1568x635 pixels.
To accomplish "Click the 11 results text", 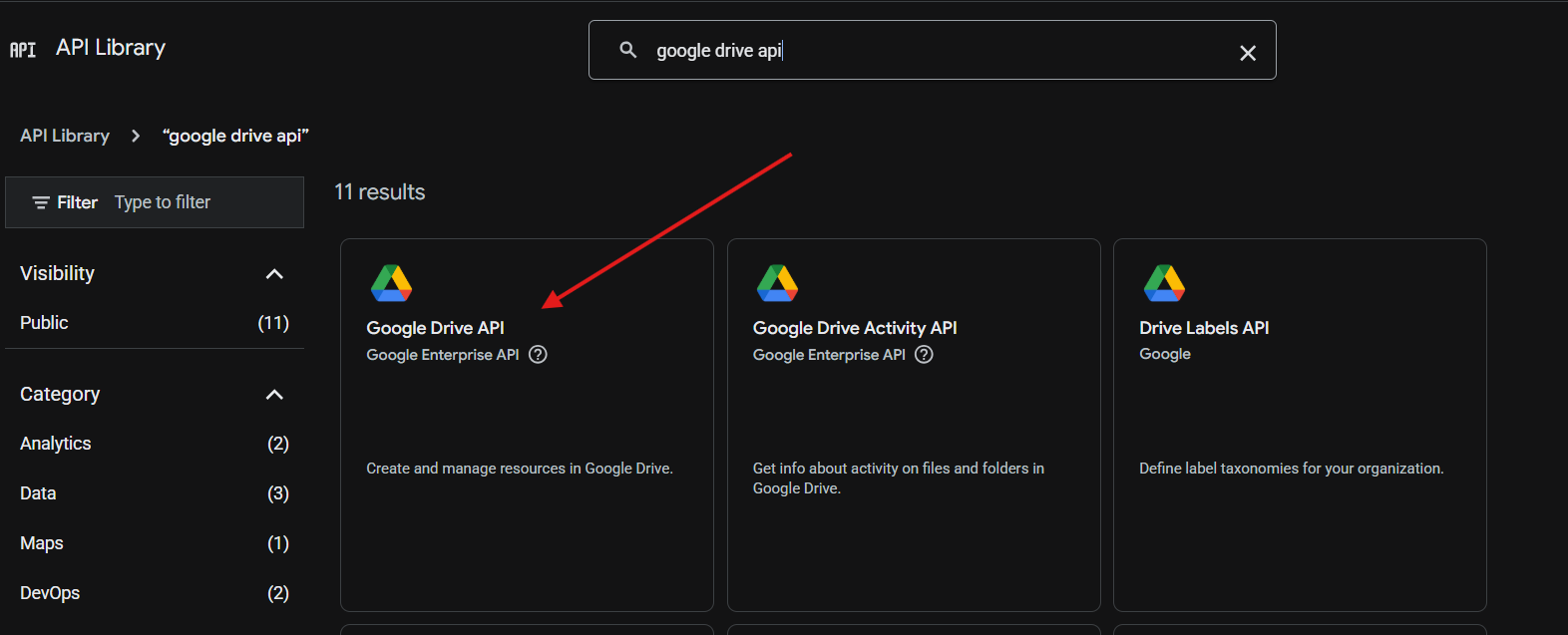I will click(380, 192).
